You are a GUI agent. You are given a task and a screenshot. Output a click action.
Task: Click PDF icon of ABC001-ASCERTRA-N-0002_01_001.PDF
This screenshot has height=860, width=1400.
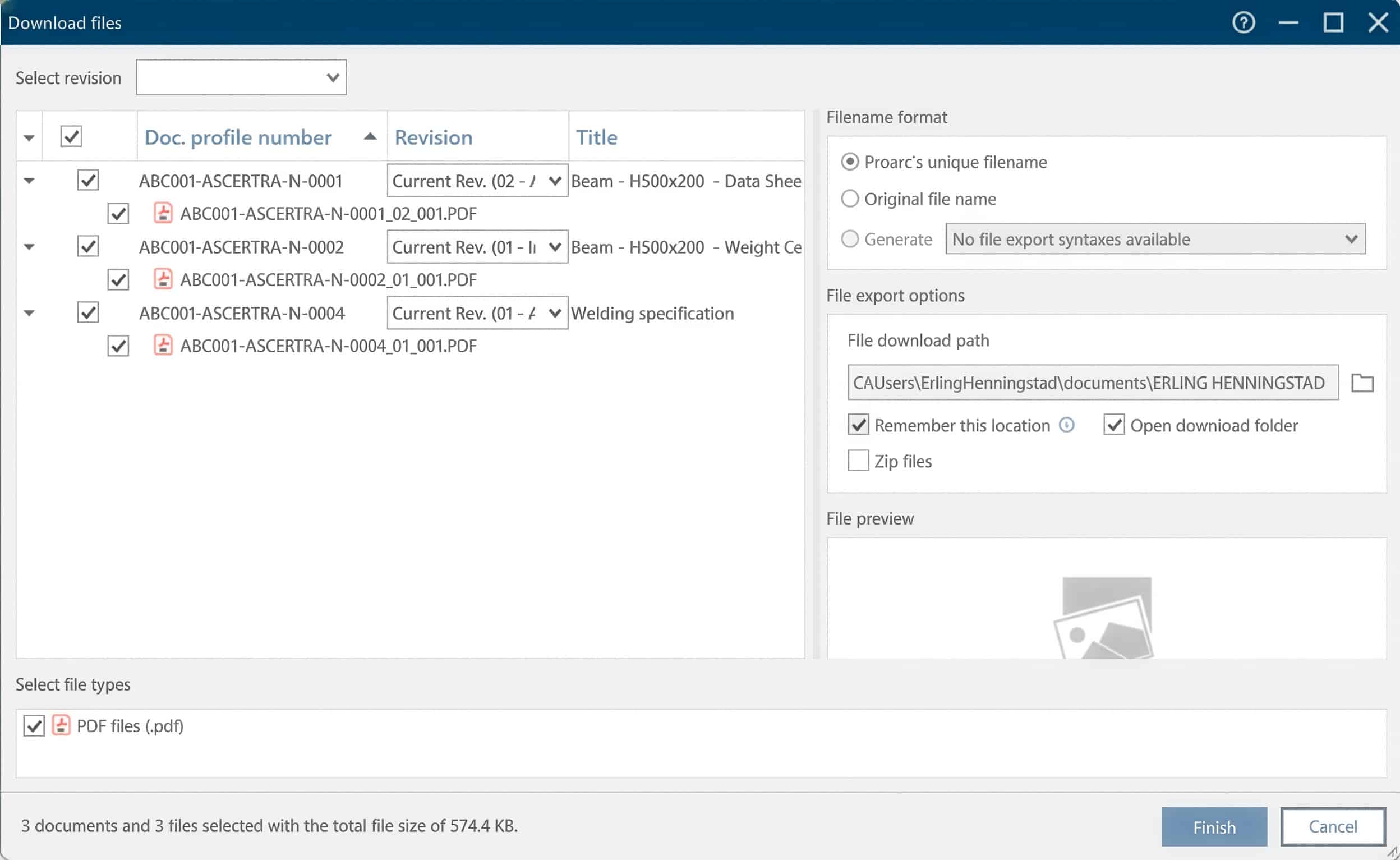tap(163, 279)
